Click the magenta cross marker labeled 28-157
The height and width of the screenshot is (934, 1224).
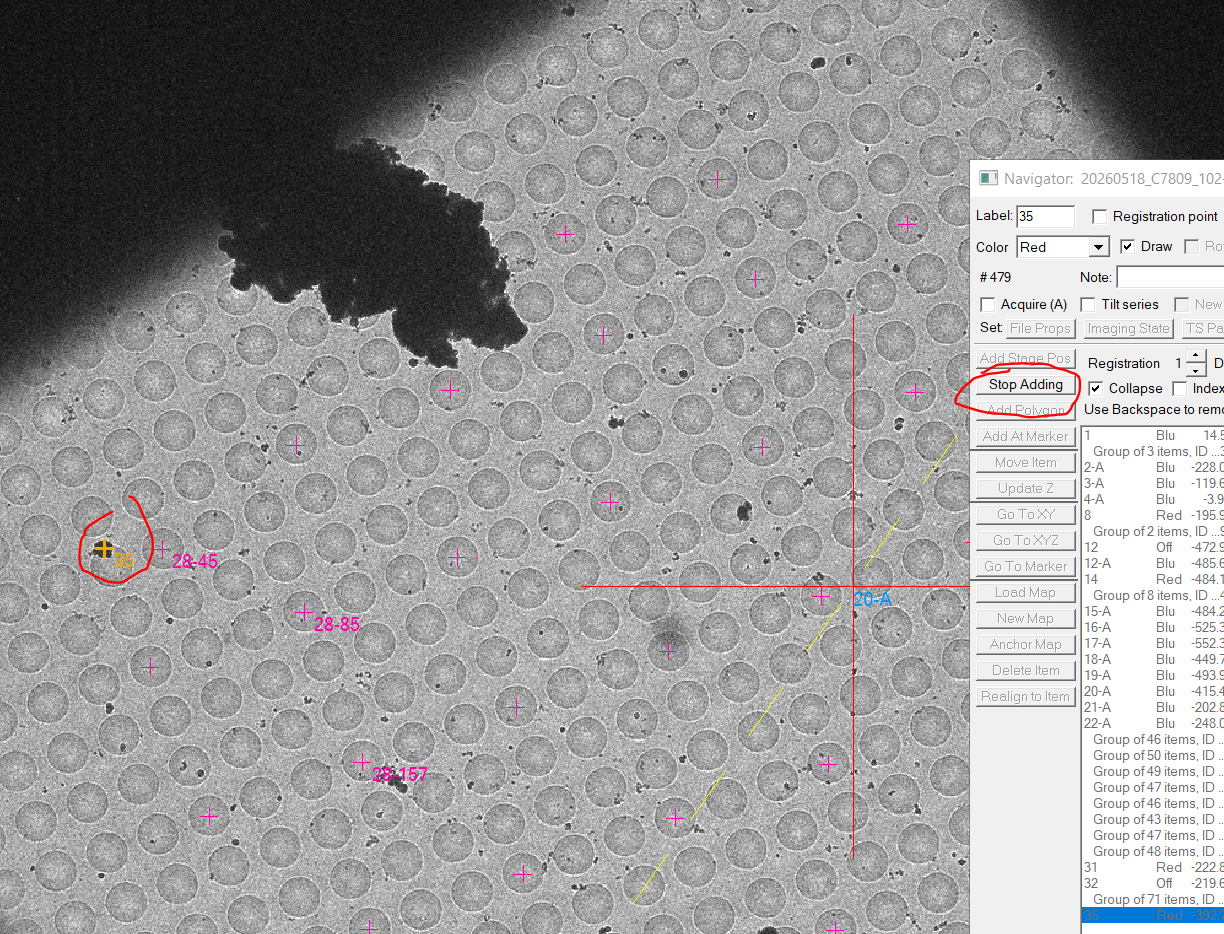coord(362,762)
